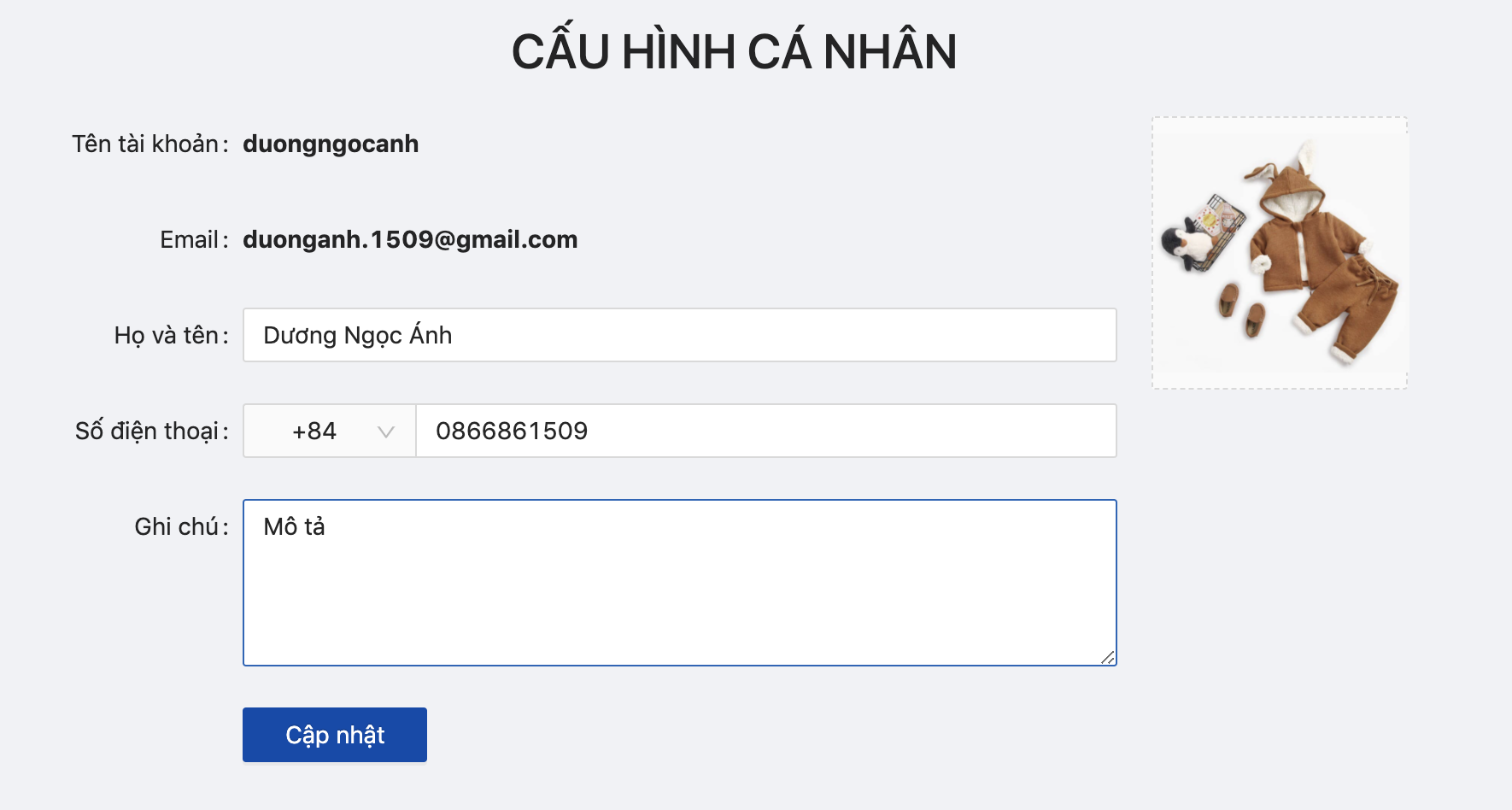This screenshot has width=1512, height=810.
Task: Click the Họ và tên label
Action: click(167, 335)
